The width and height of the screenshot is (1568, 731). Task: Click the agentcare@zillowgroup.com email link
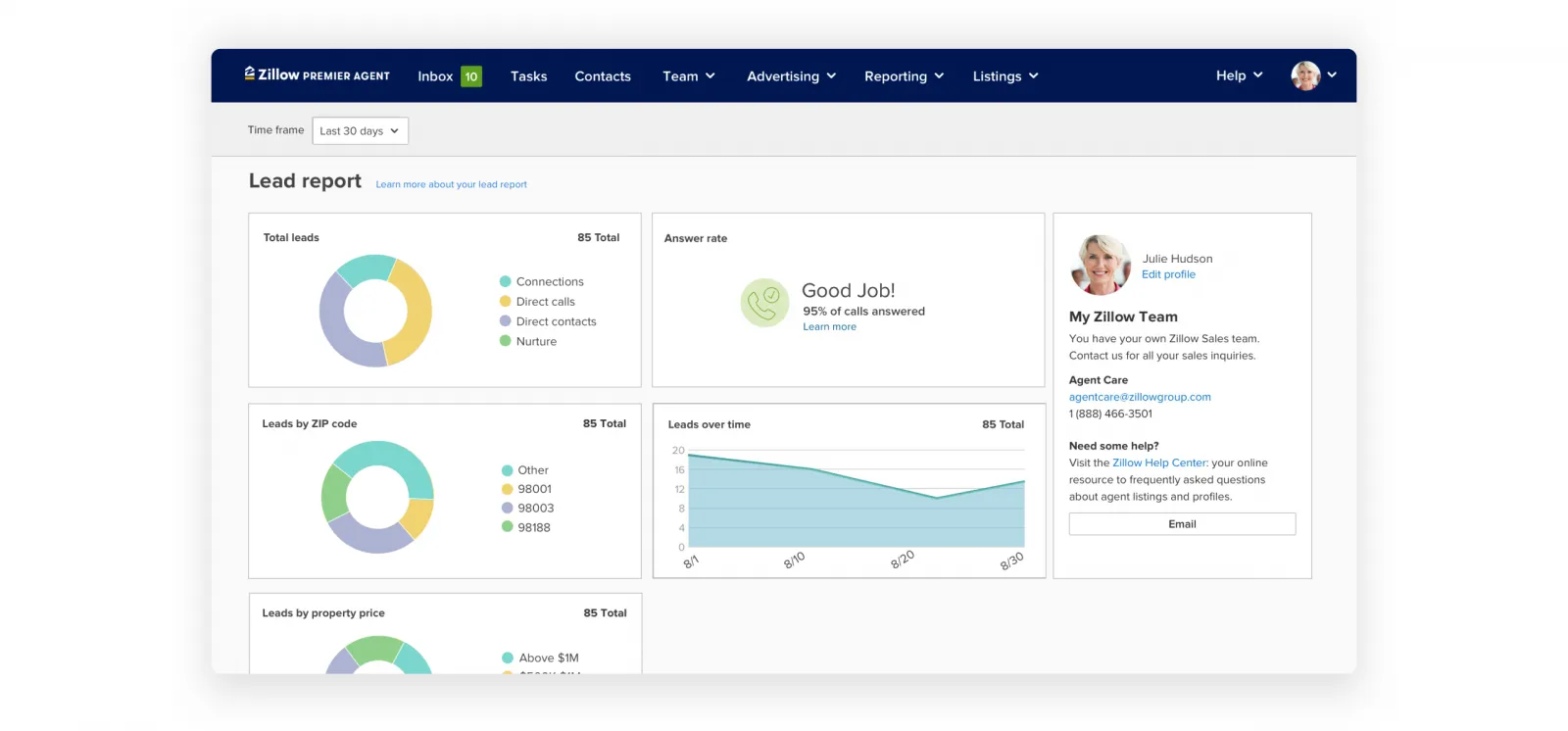tap(1140, 397)
